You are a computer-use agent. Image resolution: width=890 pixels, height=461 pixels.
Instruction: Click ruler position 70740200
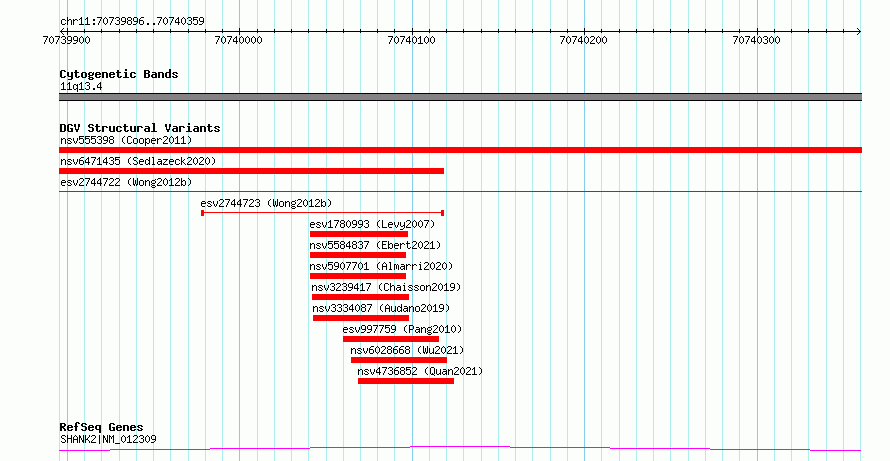(x=583, y=40)
